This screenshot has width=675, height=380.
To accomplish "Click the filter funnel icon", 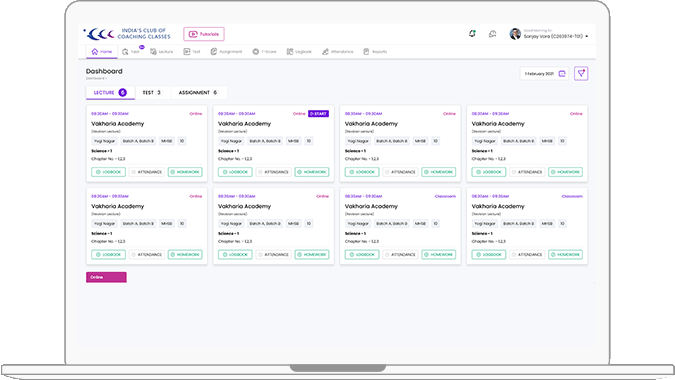I will pyautogui.click(x=581, y=74).
